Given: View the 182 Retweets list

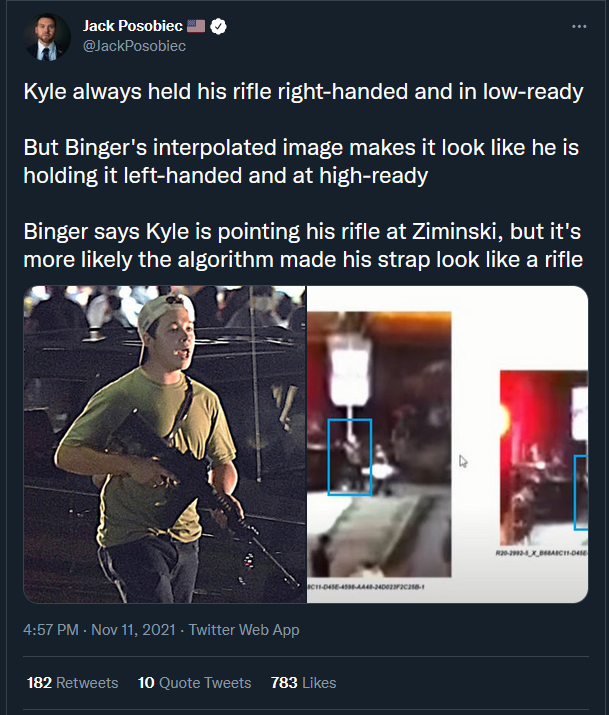Looking at the screenshot, I should pyautogui.click(x=72, y=683).
